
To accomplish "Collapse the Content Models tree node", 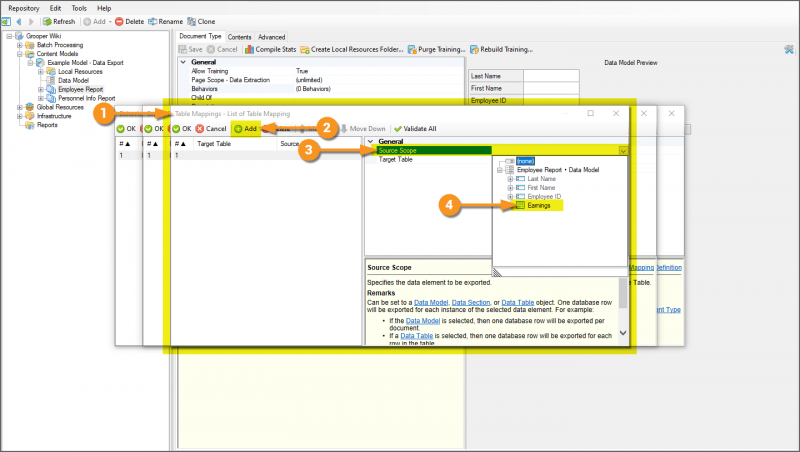I will [19, 54].
